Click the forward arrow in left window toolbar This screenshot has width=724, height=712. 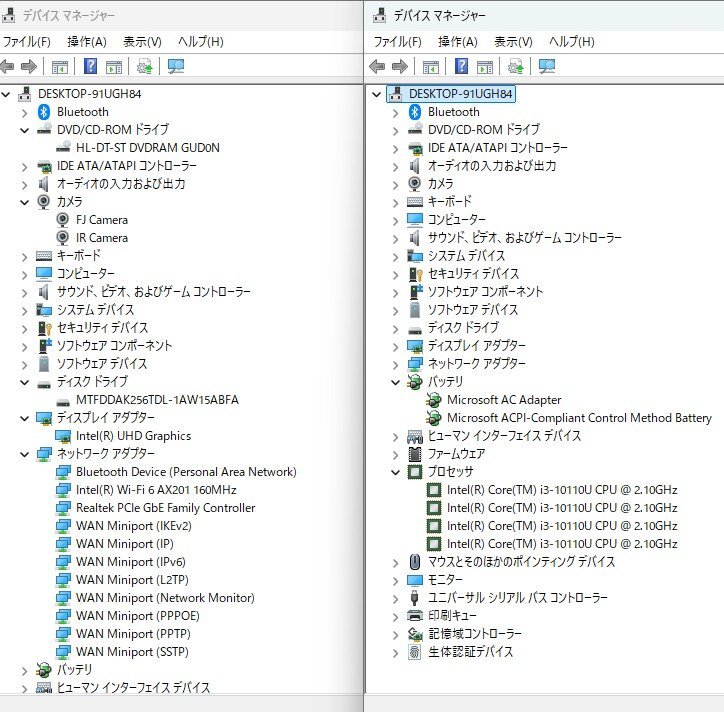tap(29, 67)
